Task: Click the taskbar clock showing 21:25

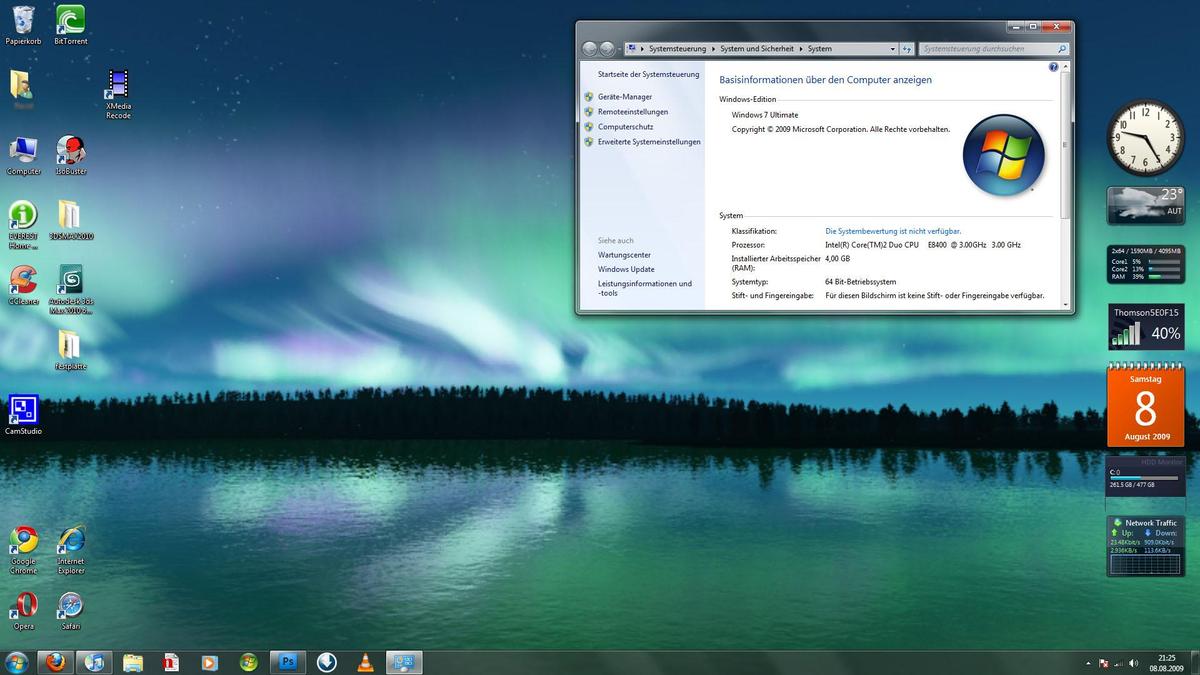Action: click(1166, 663)
